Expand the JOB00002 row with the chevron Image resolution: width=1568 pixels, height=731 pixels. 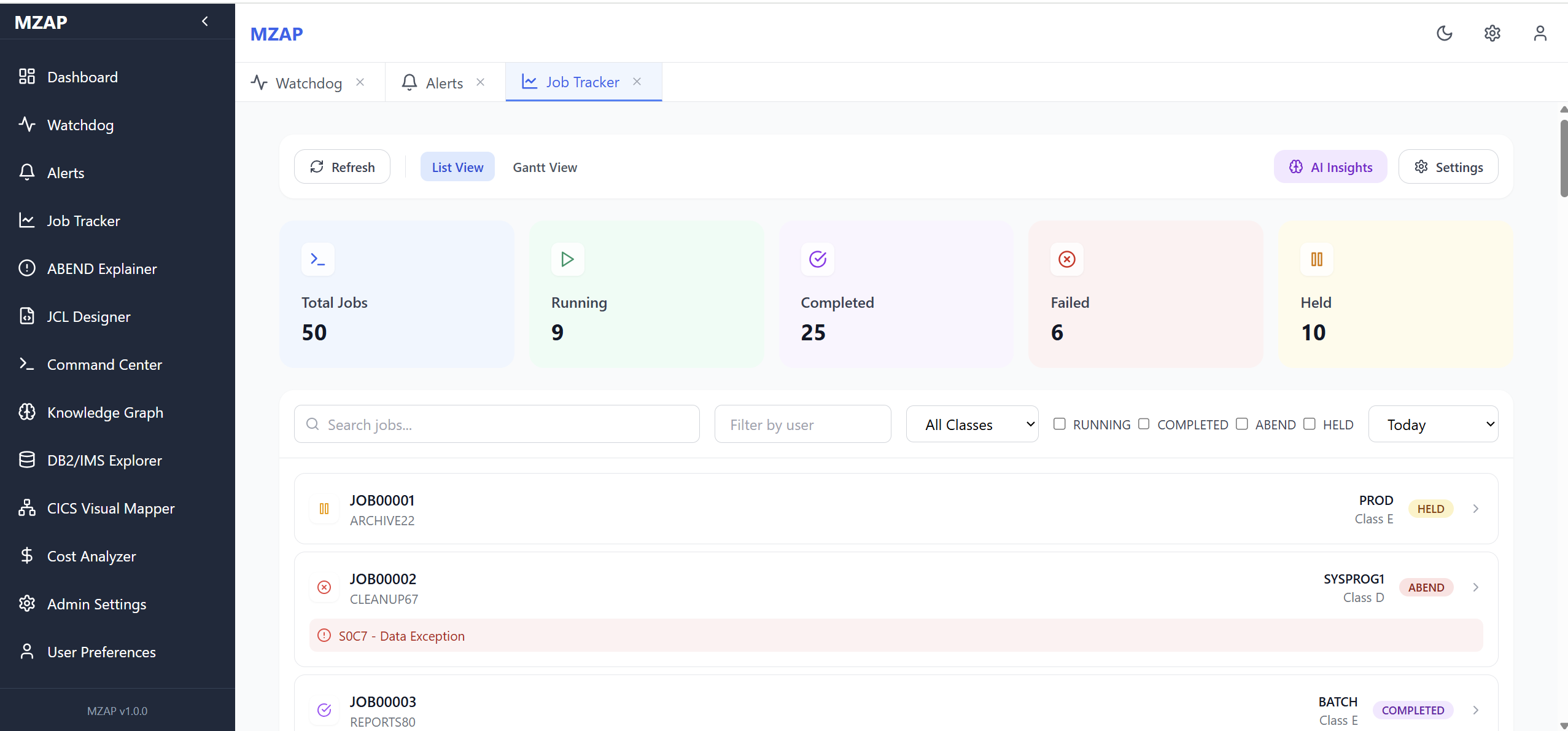[1475, 587]
